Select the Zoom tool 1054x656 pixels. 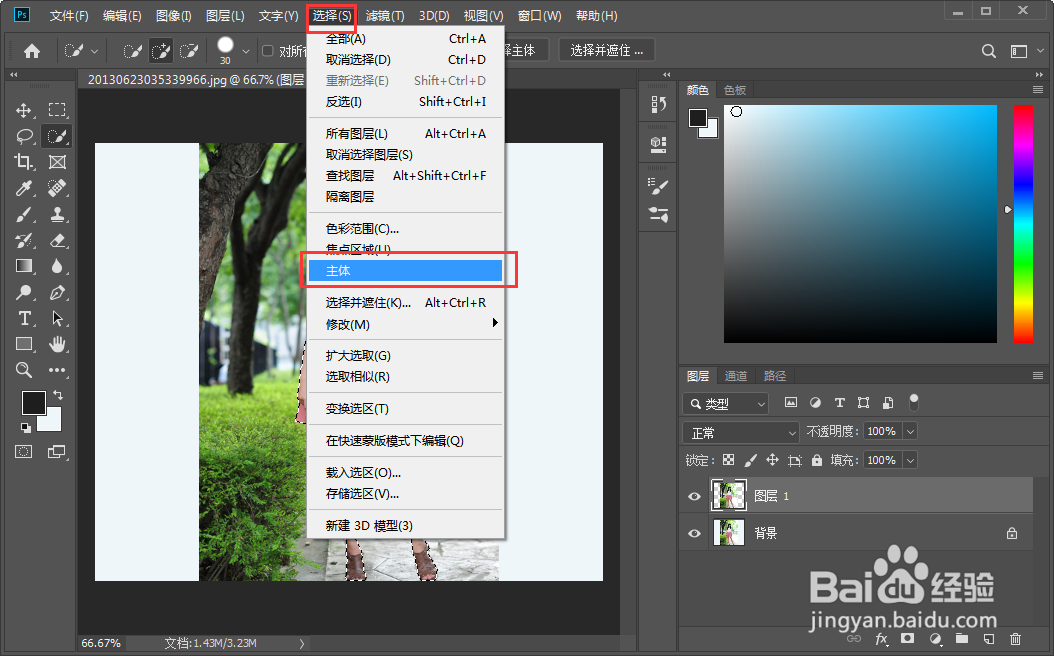tap(25, 370)
